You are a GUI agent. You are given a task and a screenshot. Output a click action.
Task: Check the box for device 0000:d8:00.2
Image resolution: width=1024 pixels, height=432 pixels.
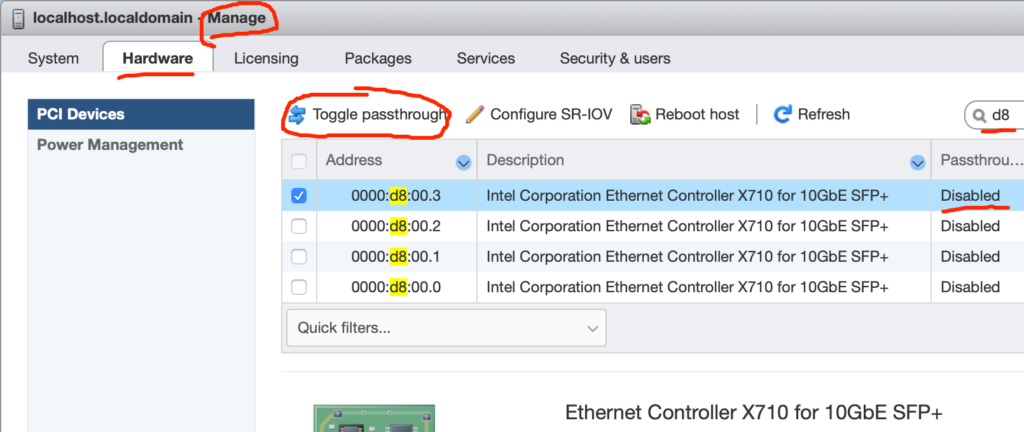click(298, 226)
